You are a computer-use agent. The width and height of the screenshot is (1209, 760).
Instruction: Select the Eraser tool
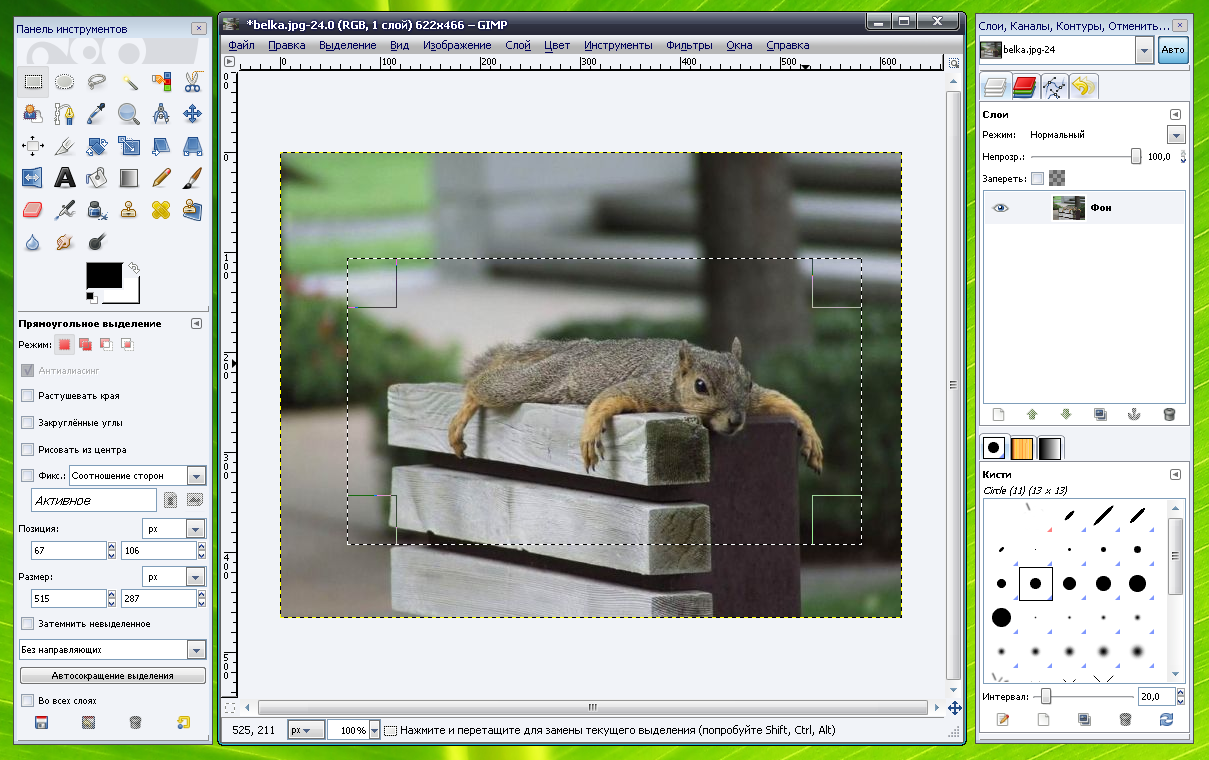33,210
